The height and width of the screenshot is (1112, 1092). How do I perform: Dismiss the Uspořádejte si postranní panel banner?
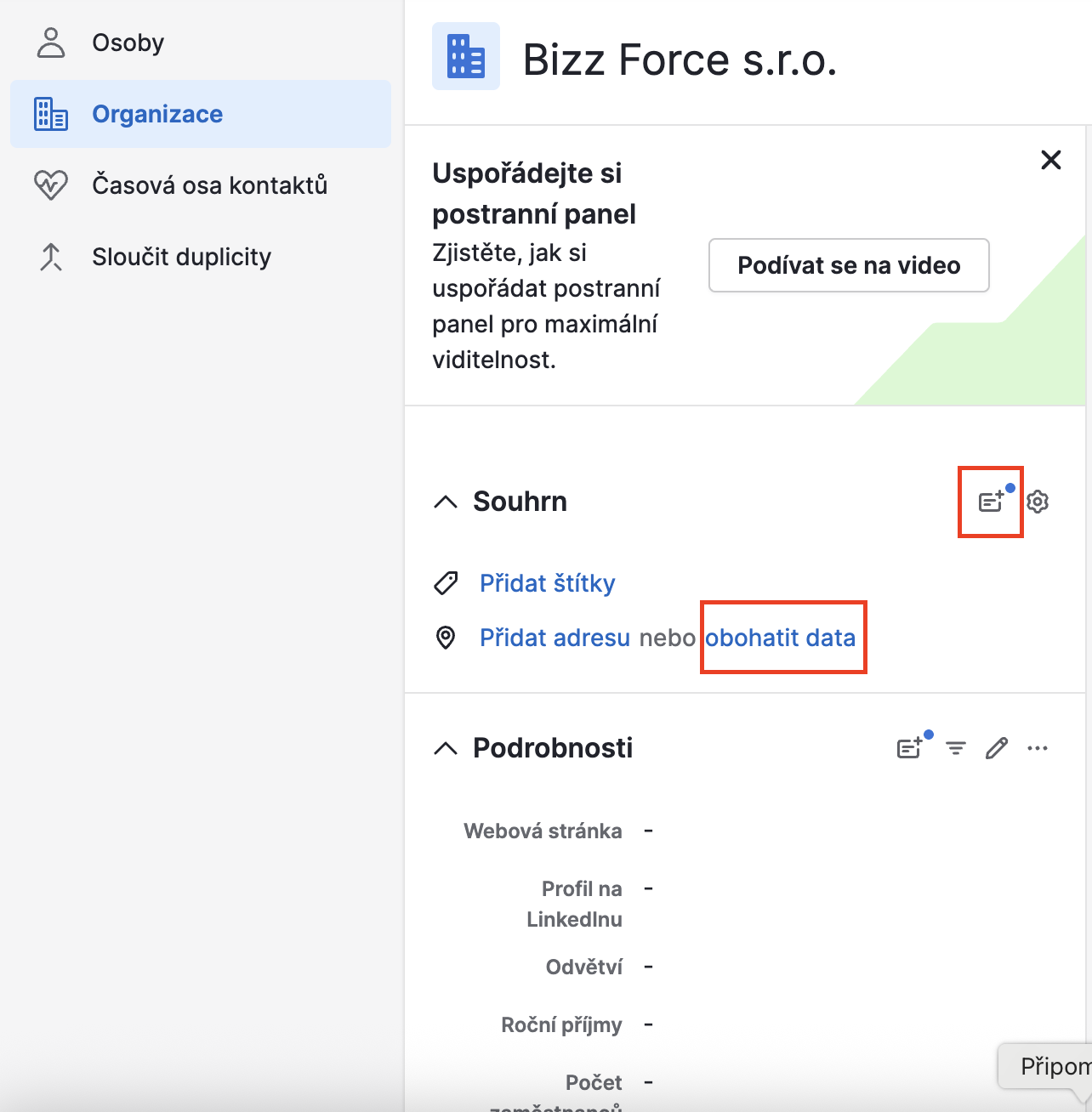pos(1051,160)
